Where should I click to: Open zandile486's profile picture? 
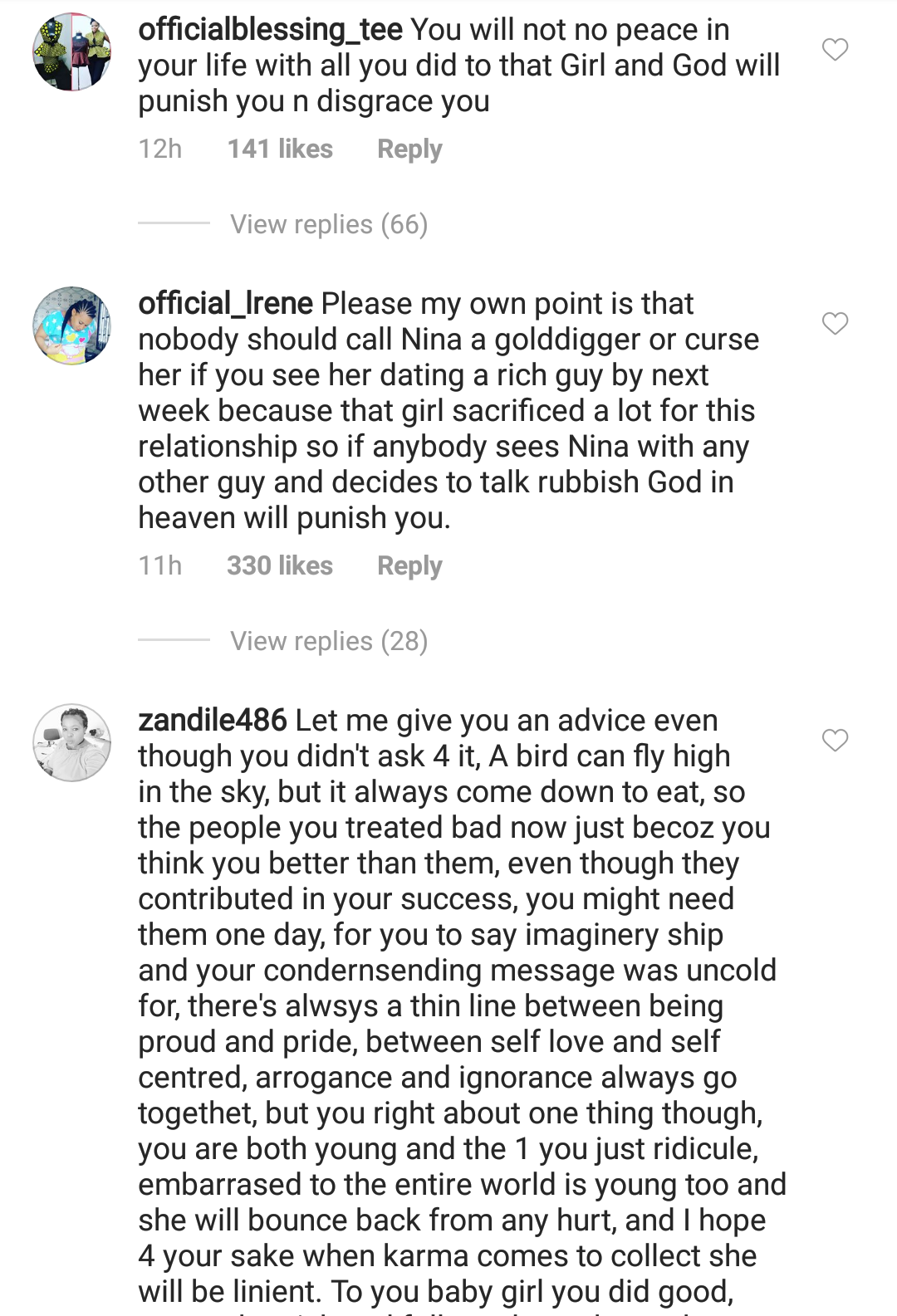[x=72, y=742]
